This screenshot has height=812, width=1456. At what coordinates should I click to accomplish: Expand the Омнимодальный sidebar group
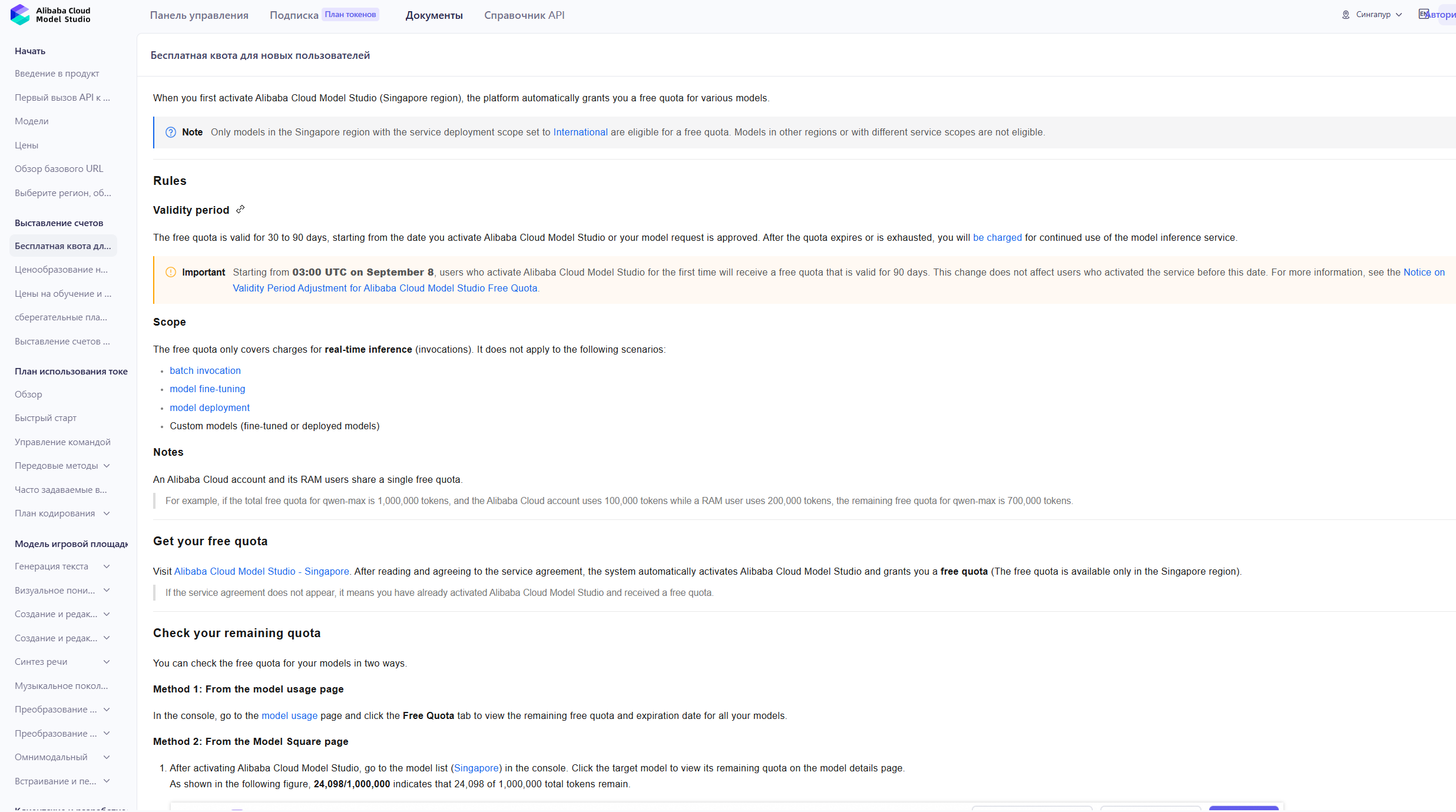107,757
